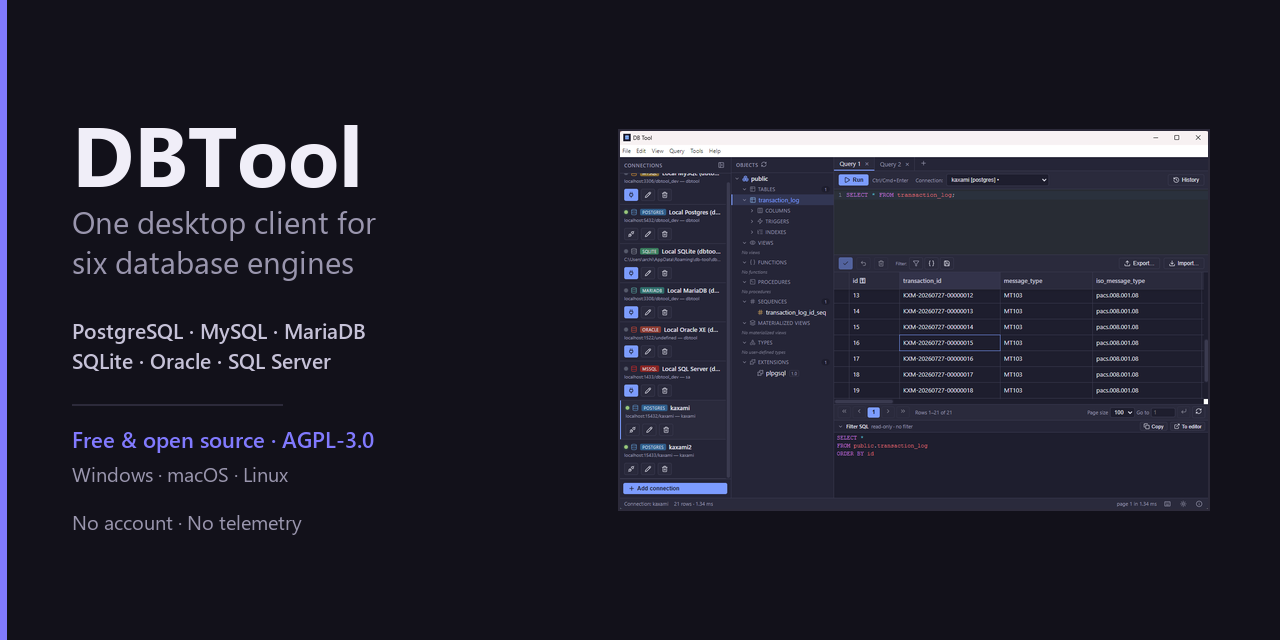This screenshot has width=1280, height=640.
Task: Refresh results with the reload icon
Action: tap(1198, 411)
